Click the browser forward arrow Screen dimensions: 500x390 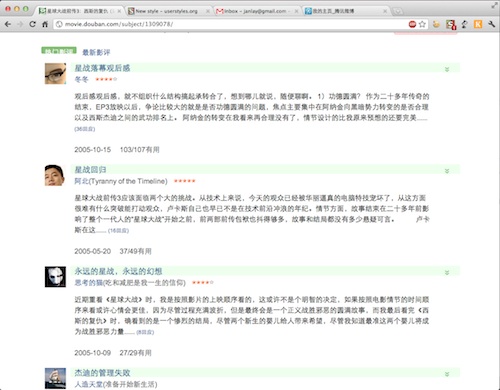tap(20, 24)
